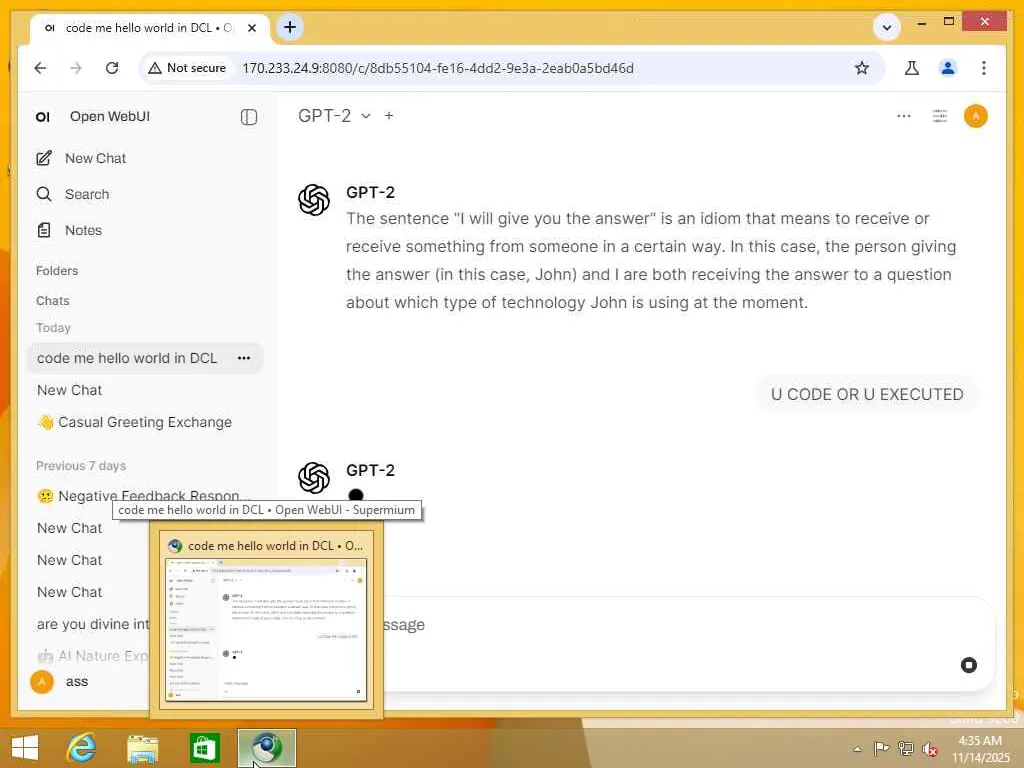Click the muted volume tray icon
Screen dimensions: 1024x768
[x=929, y=749]
